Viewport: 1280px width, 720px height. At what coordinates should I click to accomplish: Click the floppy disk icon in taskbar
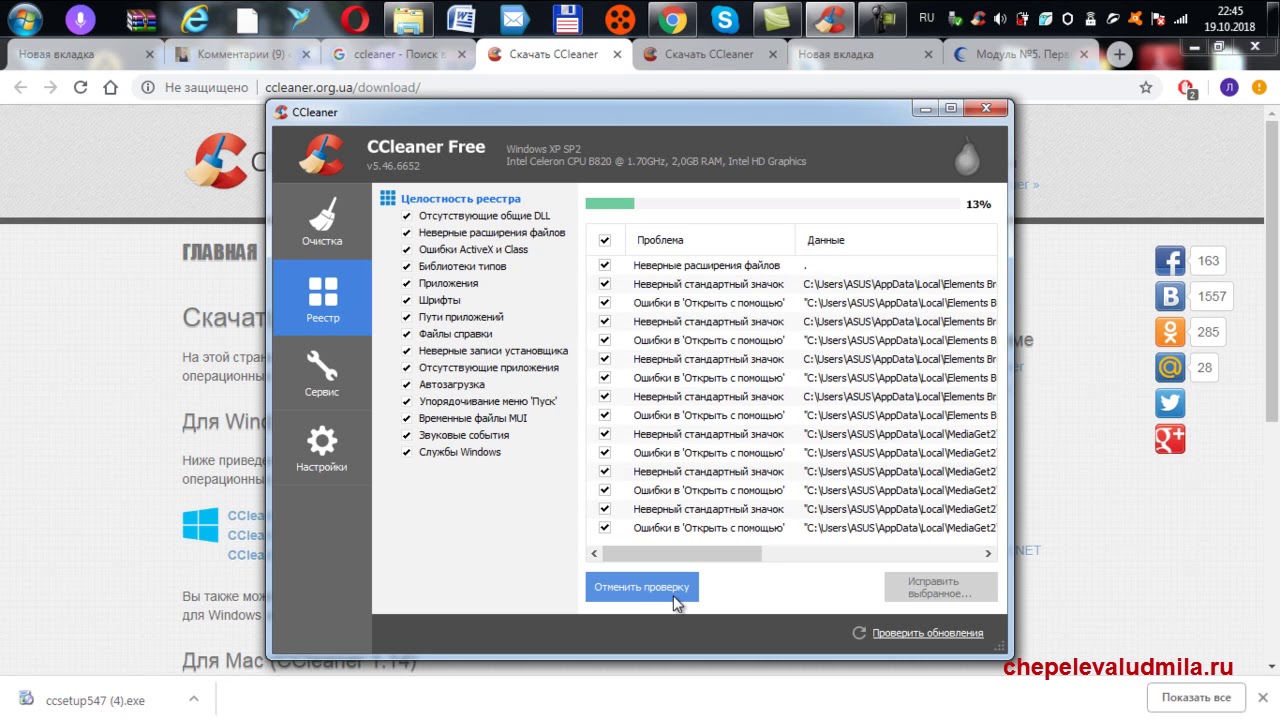point(567,19)
